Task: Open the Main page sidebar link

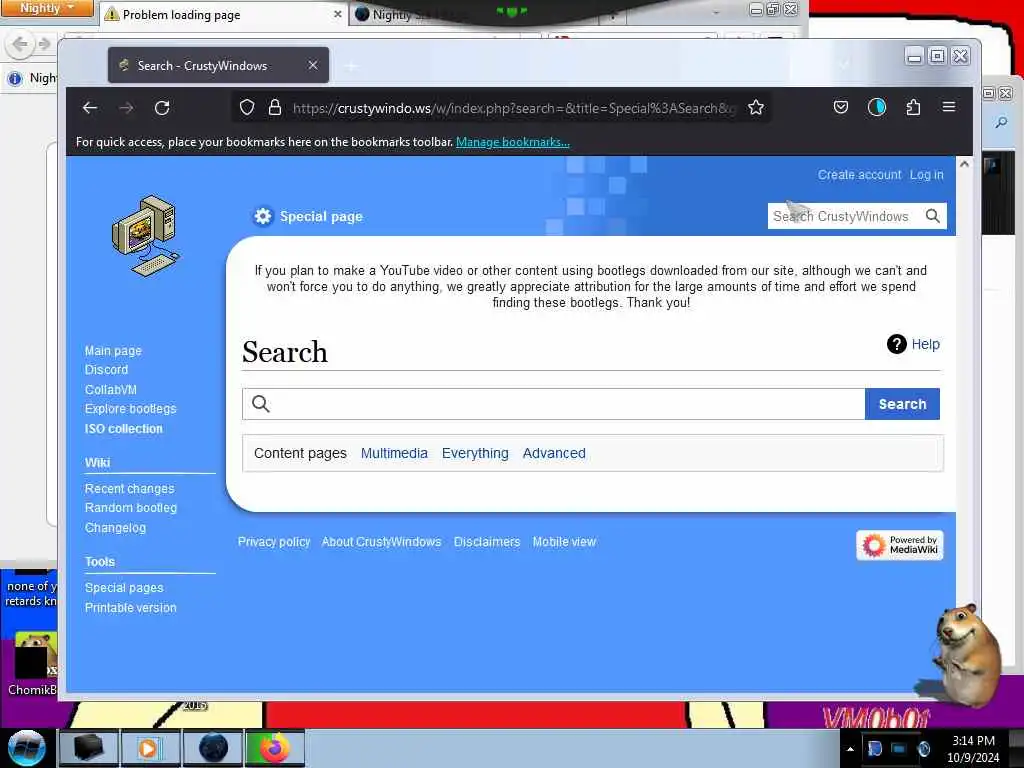Action: [113, 351]
